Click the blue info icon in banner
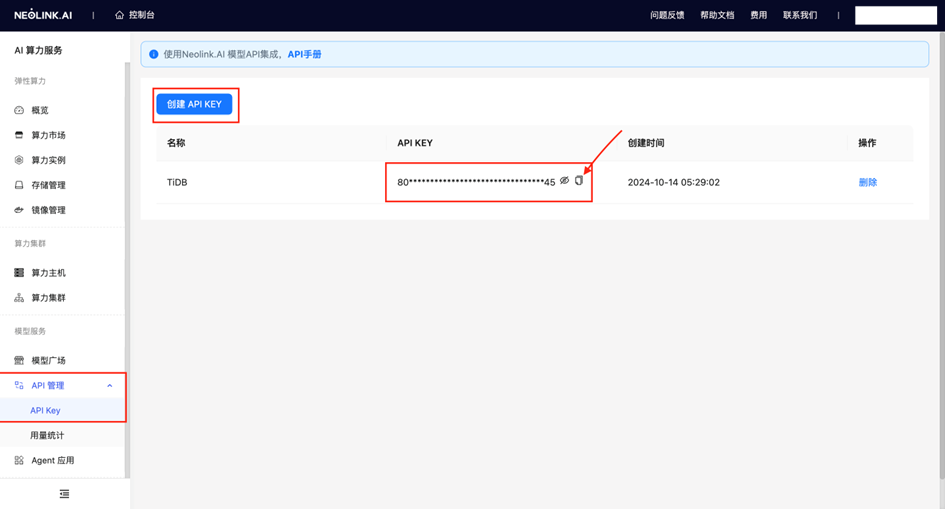 [154, 54]
